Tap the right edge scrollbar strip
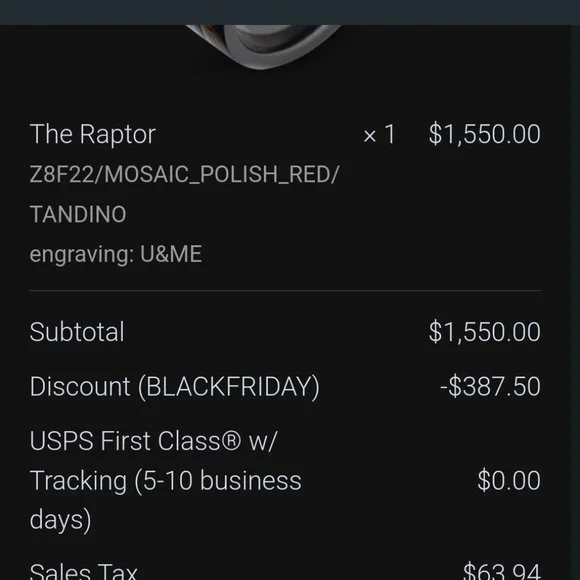580x580 pixels. click(575, 302)
